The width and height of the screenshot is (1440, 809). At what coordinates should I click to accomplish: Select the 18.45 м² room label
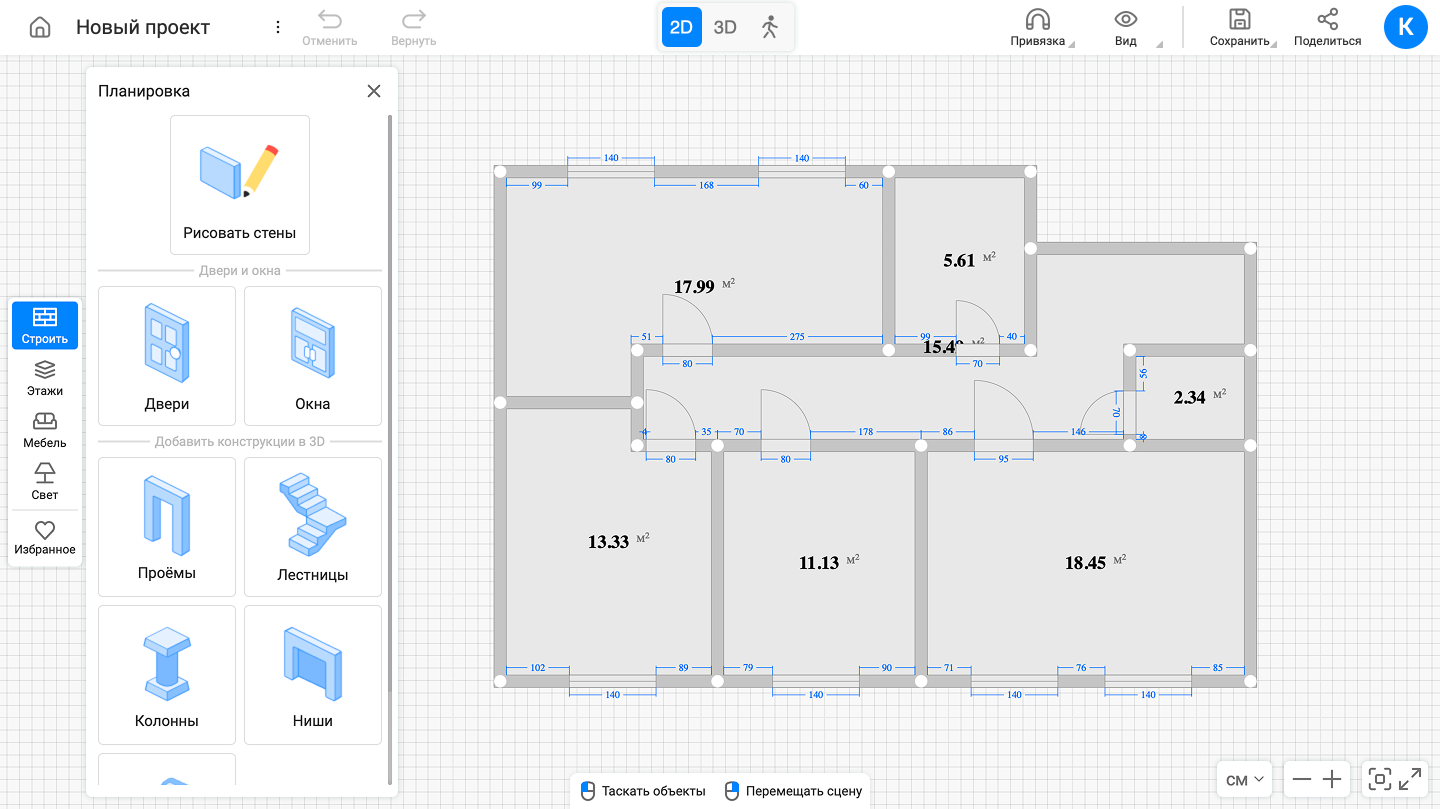pyautogui.click(x=1095, y=563)
